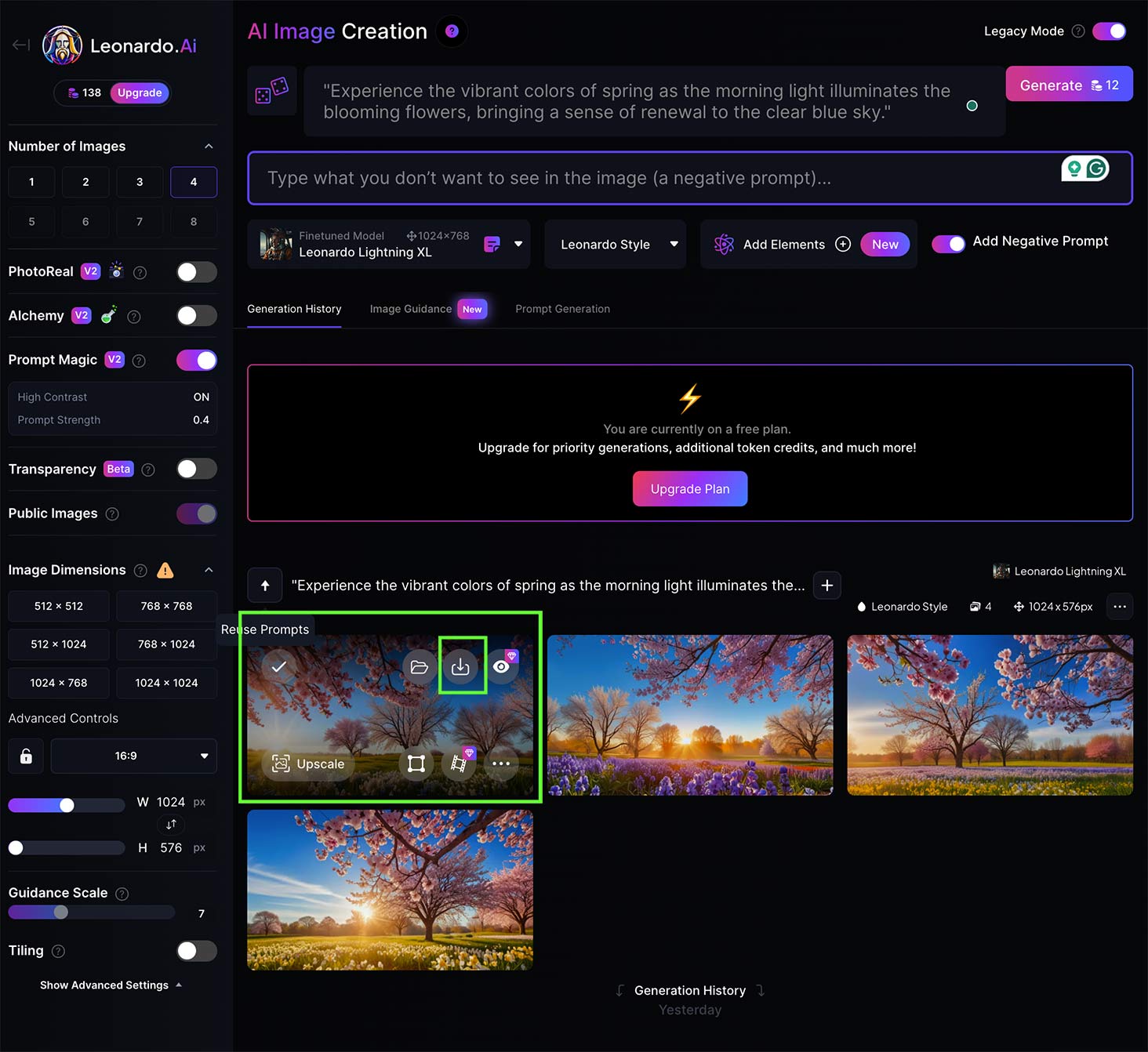Screen dimensions: 1148x1052
Task: Click the PhotoReal help question mark
Action: [140, 273]
